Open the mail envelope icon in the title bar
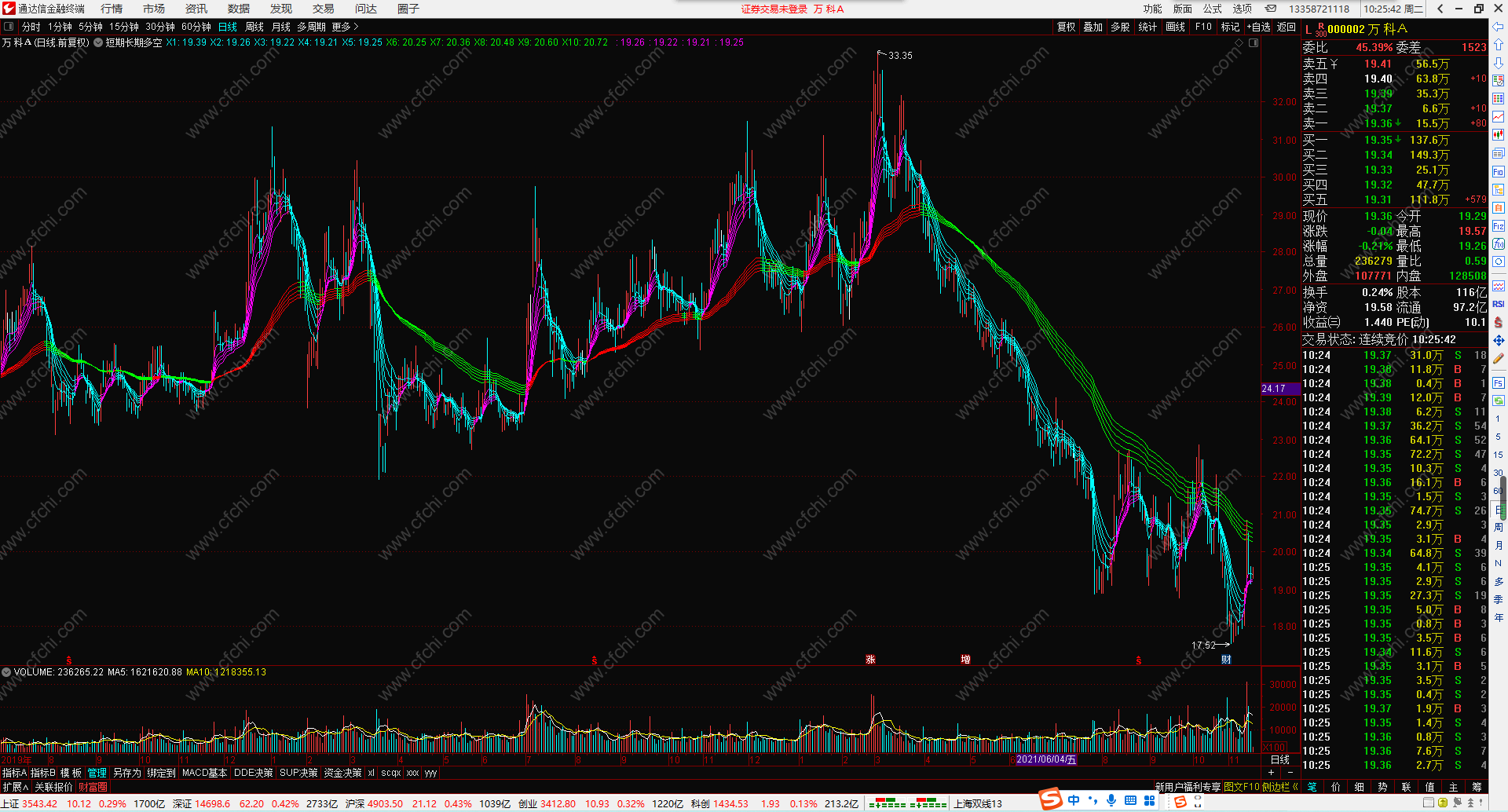The width and height of the screenshot is (1508, 812). pyautogui.click(x=1270, y=9)
